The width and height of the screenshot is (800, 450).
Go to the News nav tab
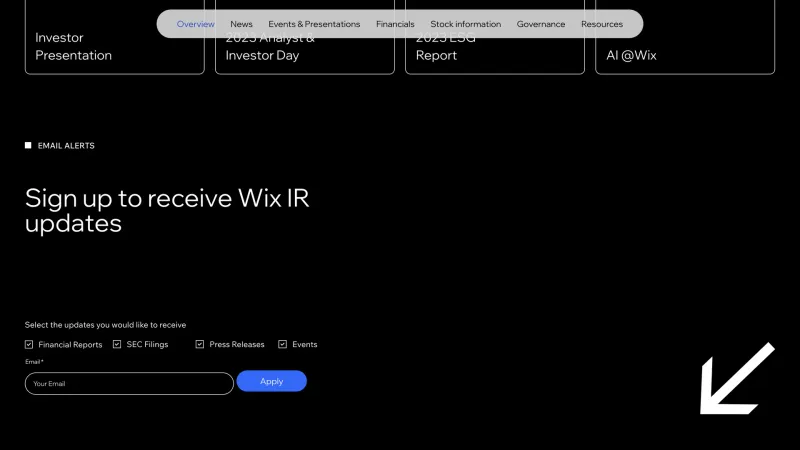pyautogui.click(x=241, y=24)
